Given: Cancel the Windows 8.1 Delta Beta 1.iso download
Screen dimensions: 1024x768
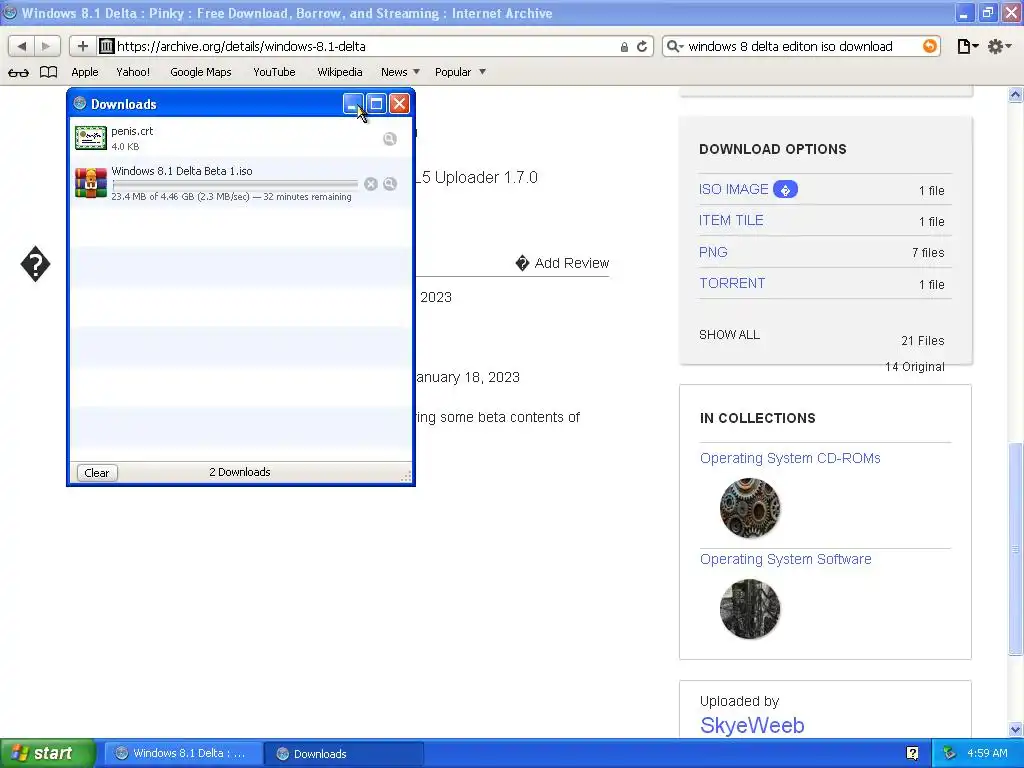Looking at the screenshot, I should (371, 184).
